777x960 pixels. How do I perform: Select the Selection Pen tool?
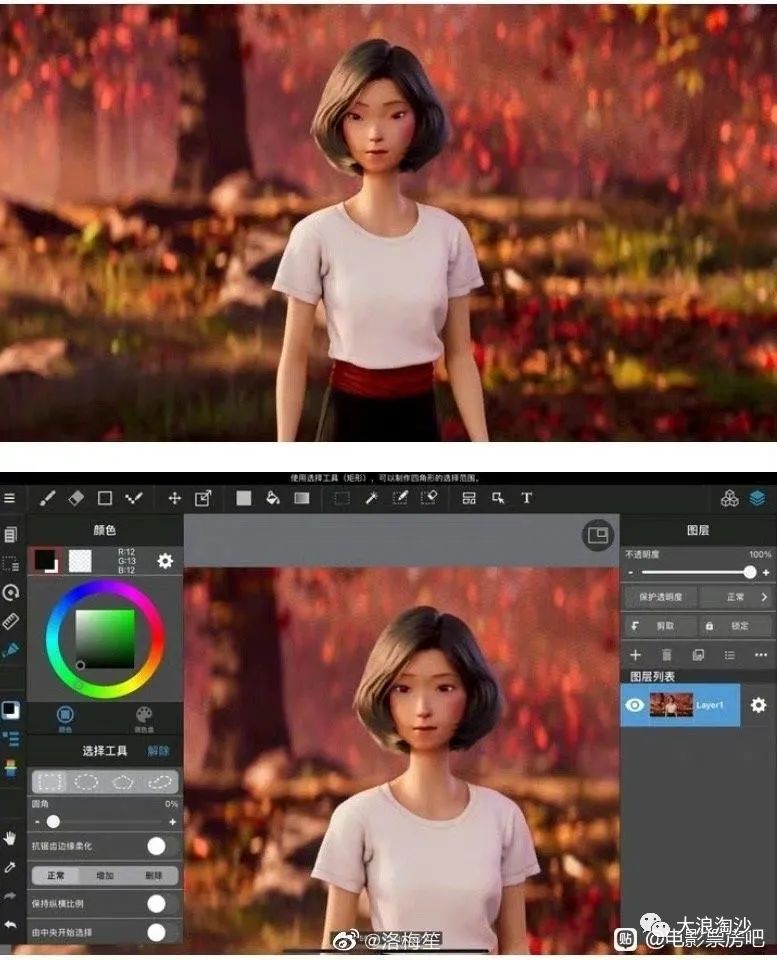(x=400, y=498)
